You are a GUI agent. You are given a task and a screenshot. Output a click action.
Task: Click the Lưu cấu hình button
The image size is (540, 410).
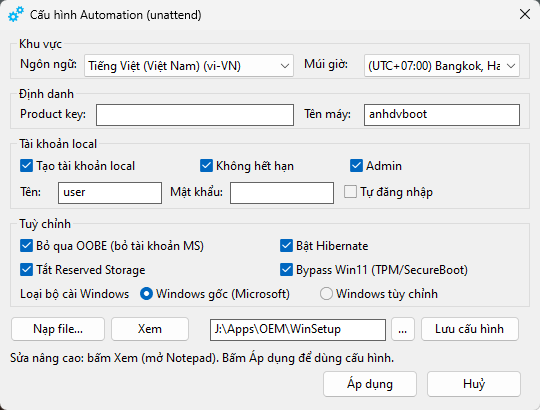pos(470,329)
